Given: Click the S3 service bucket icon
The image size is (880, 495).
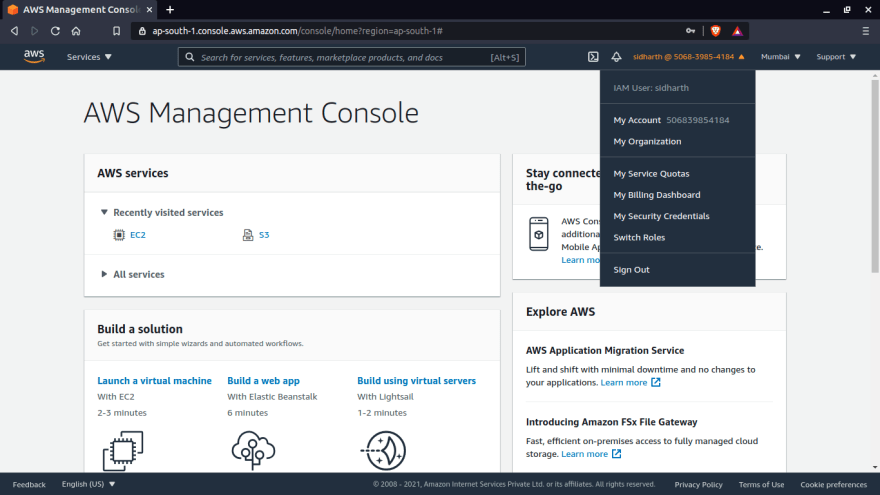Looking at the screenshot, I should (248, 235).
